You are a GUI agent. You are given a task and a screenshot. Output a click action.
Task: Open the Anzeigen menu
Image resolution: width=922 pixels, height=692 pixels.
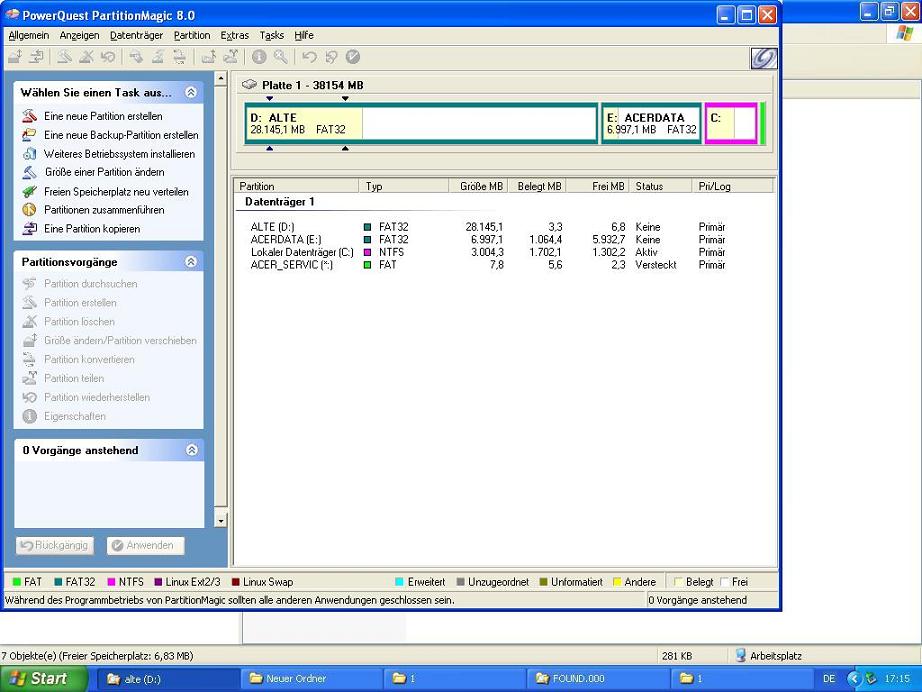pos(79,35)
